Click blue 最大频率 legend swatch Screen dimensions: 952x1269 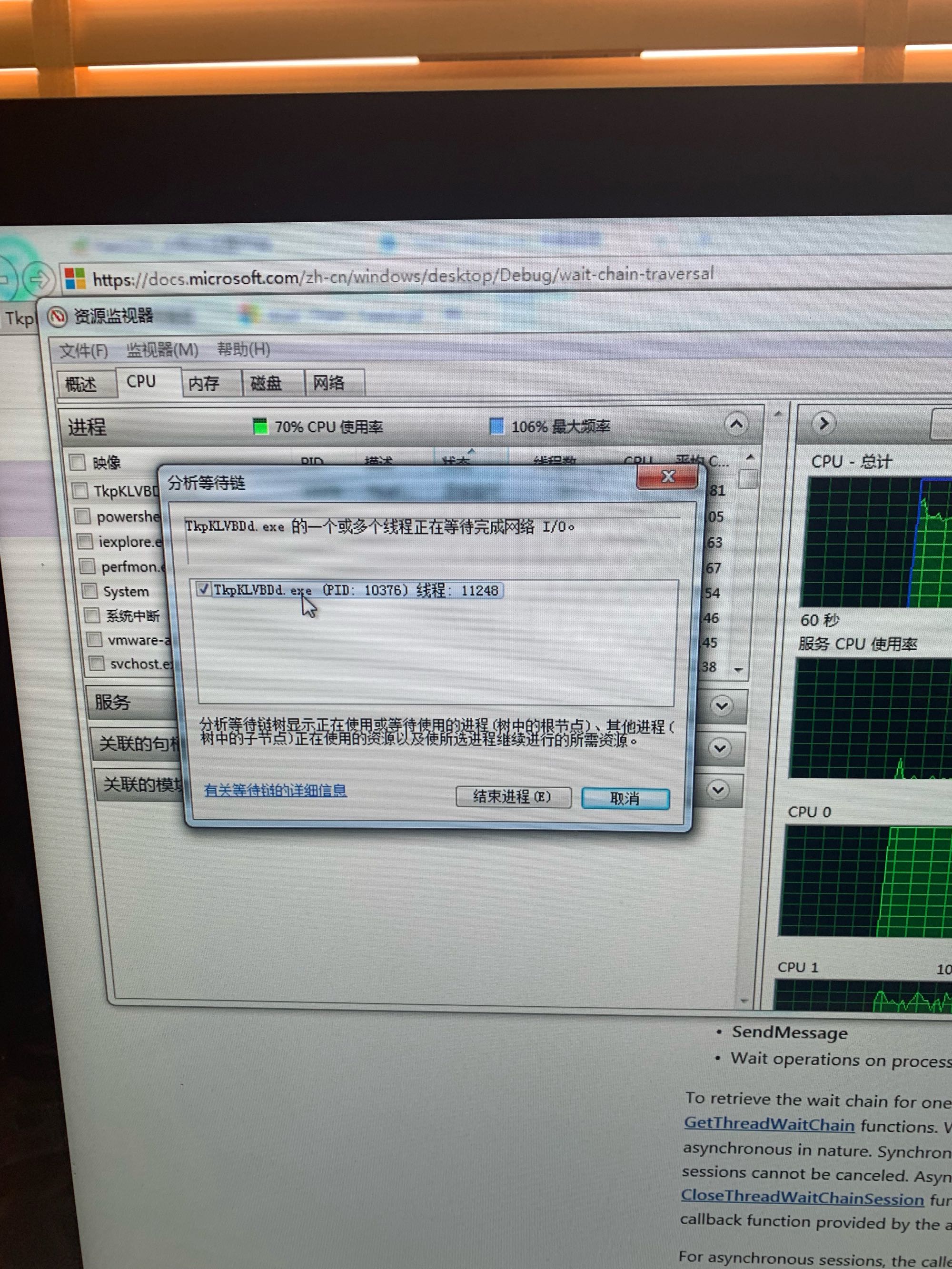(x=496, y=426)
